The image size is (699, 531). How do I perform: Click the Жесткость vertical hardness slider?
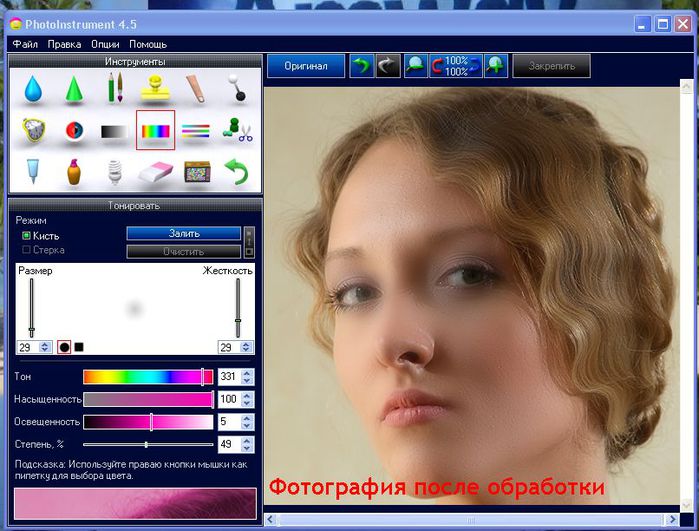coord(238,308)
